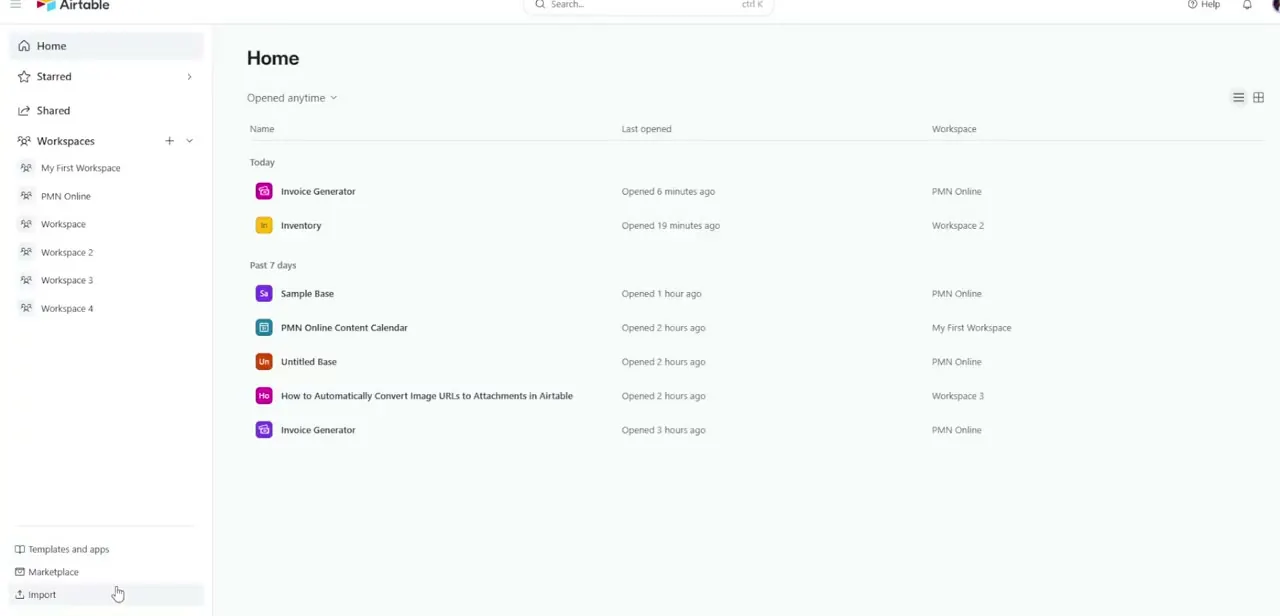Viewport: 1280px width, 616px height.
Task: Open 'PMN Online Content Calendar' base
Action: [x=344, y=327]
